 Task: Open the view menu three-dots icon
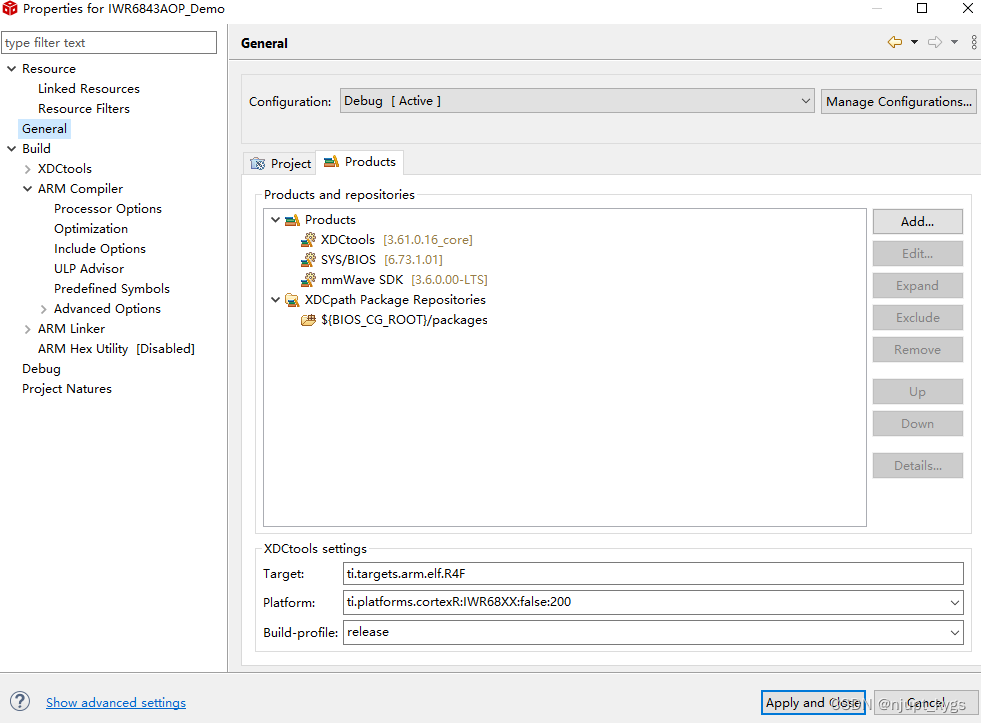pos(973,42)
